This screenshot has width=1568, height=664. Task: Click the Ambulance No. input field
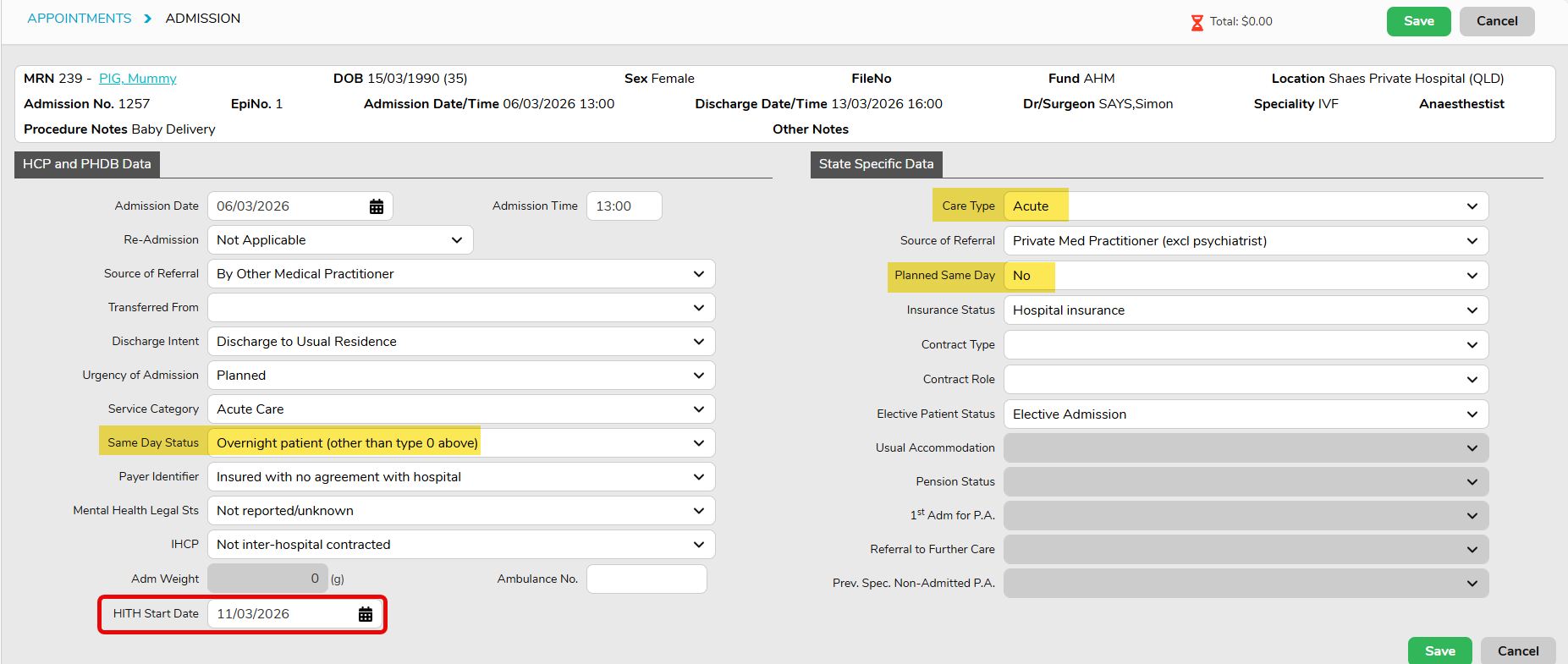[x=646, y=579]
